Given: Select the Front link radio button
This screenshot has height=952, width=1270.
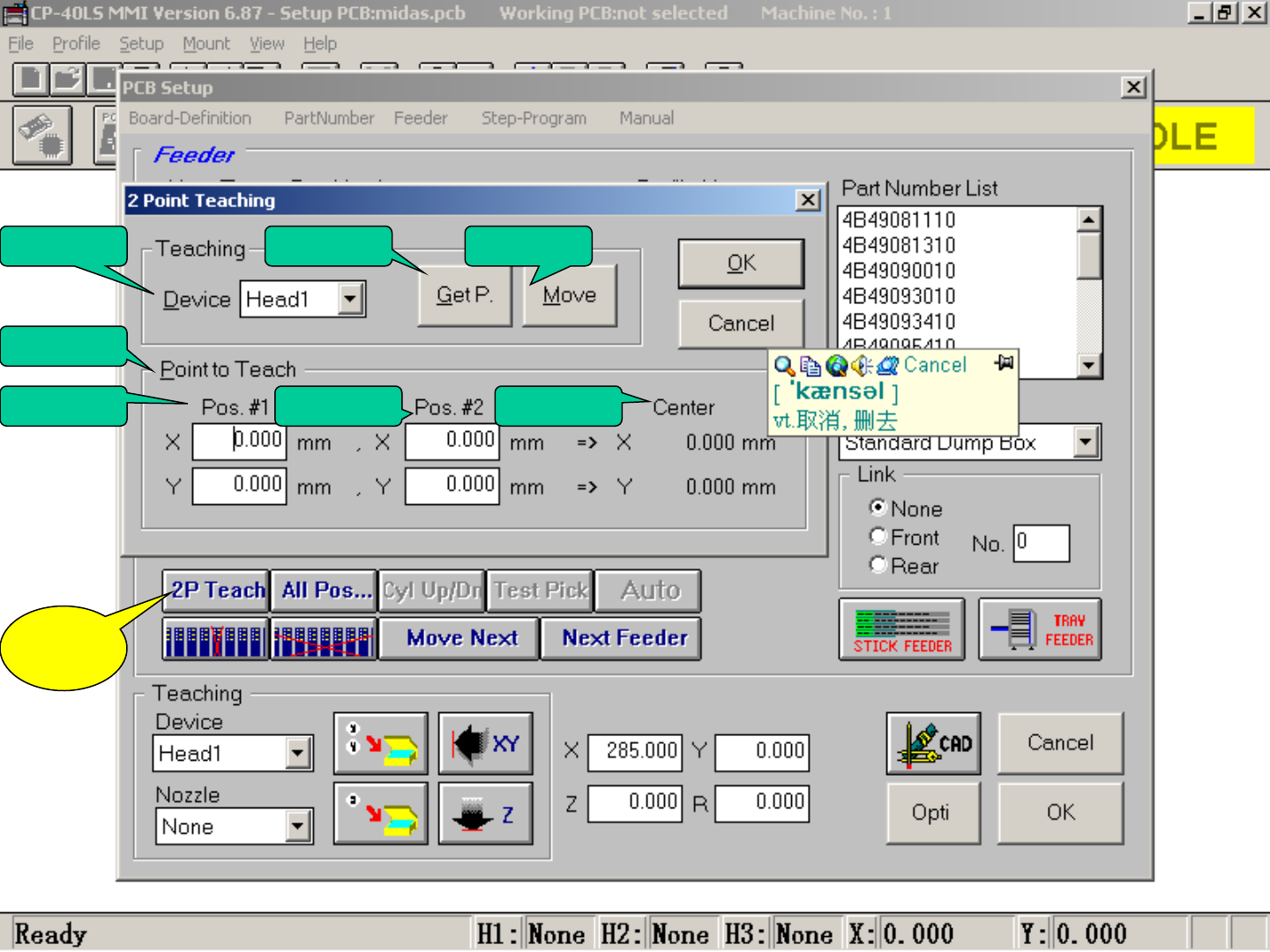Looking at the screenshot, I should tap(878, 536).
